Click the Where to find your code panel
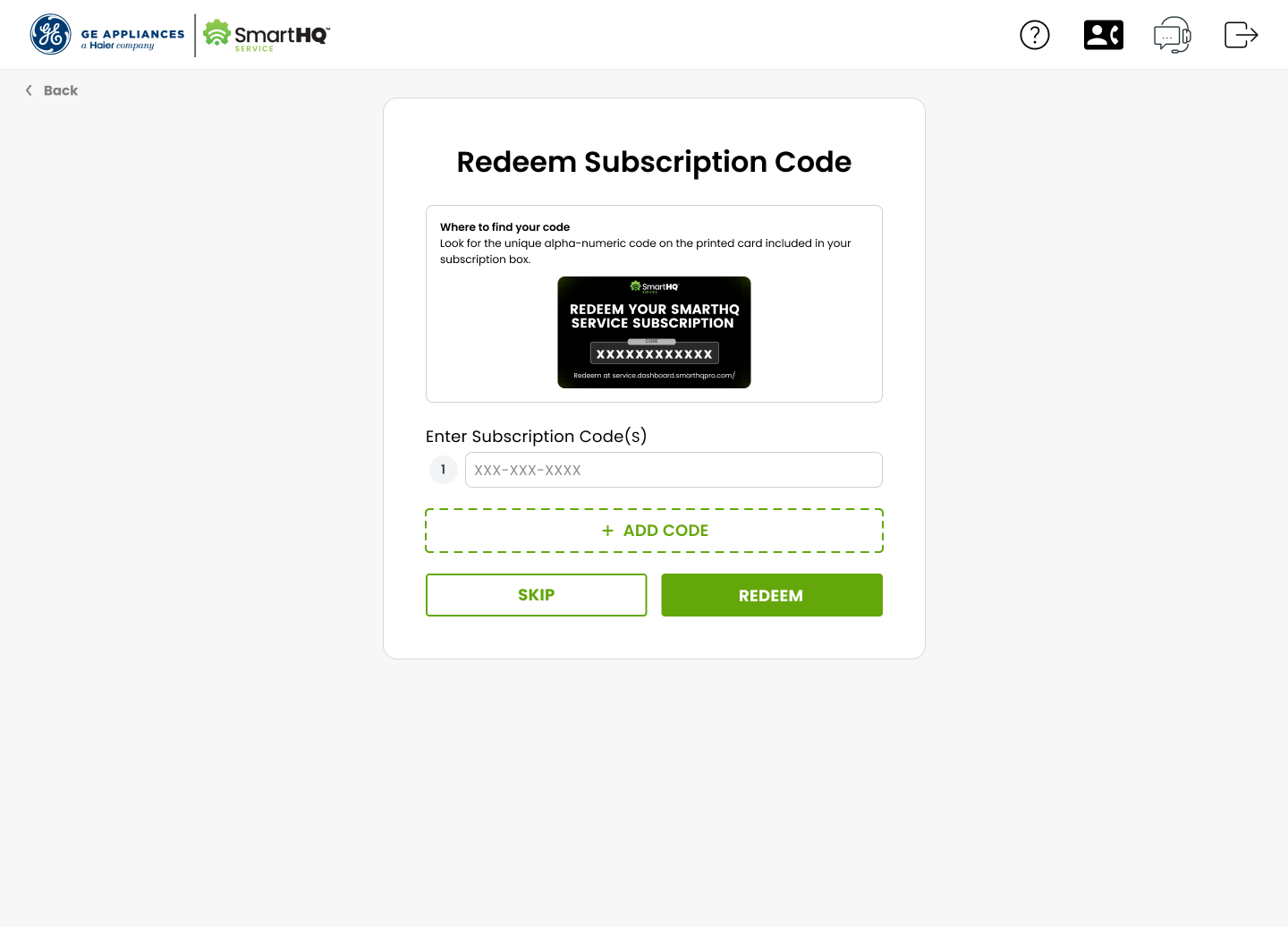This screenshot has height=927, width=1288. point(654,303)
